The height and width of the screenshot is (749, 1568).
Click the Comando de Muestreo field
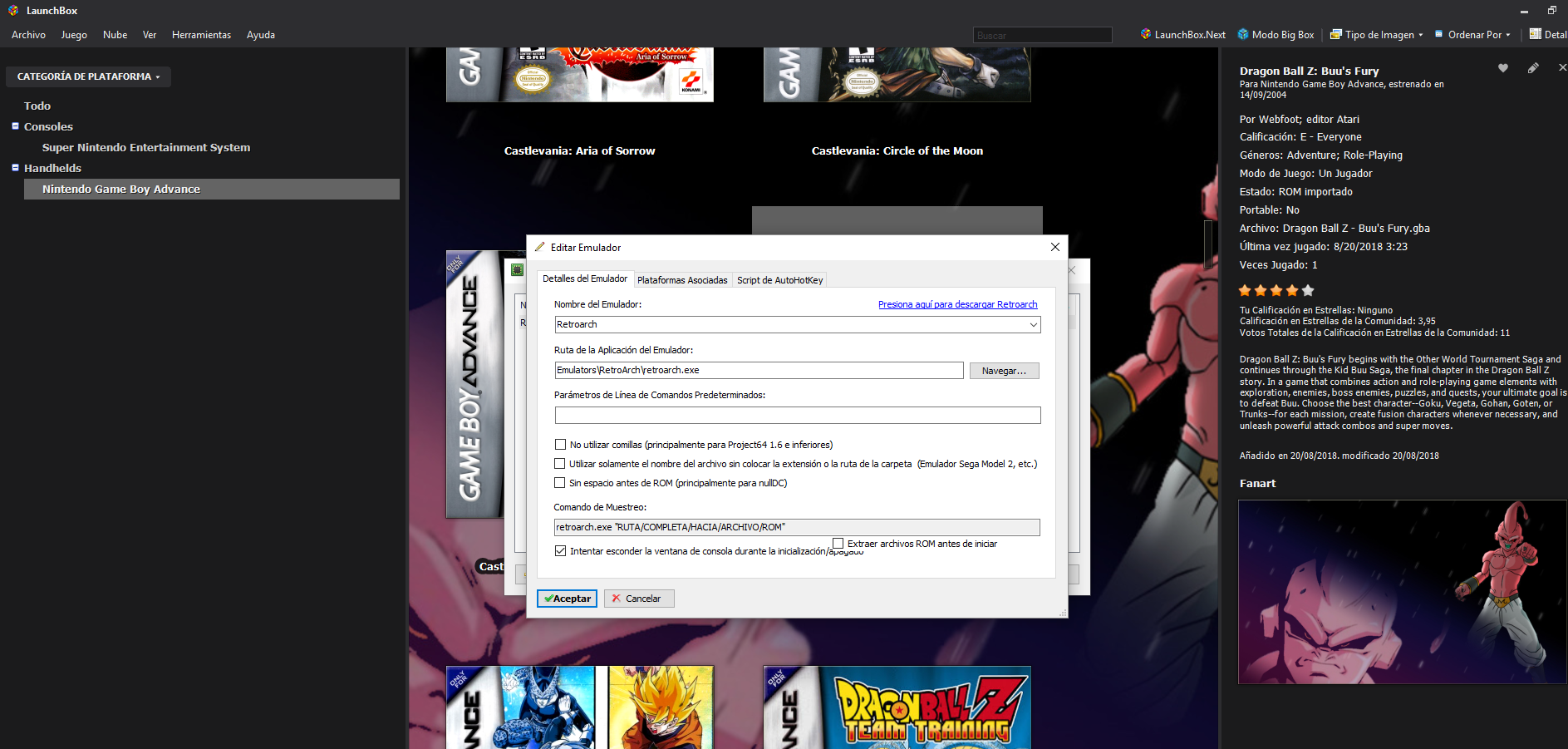tap(797, 527)
